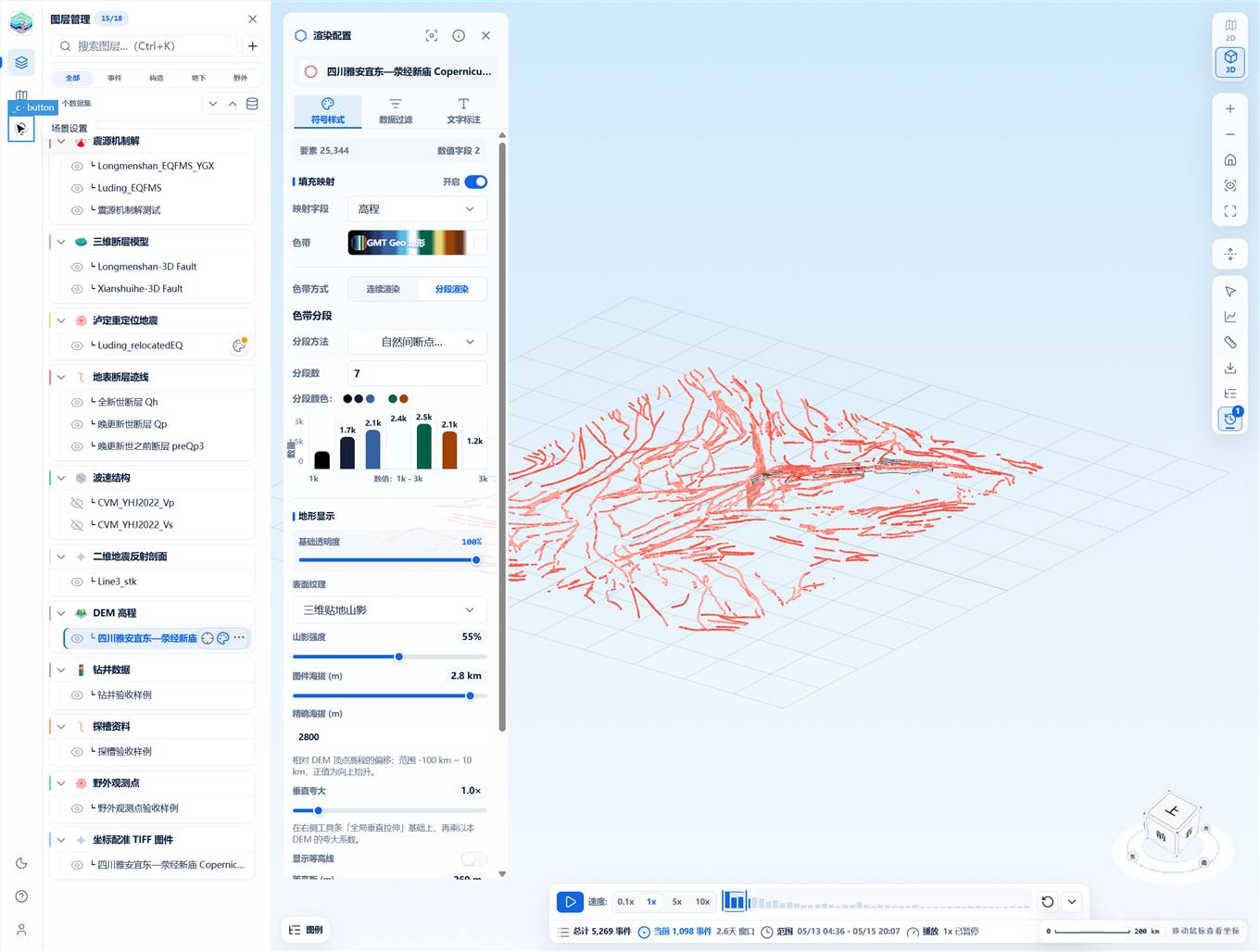Viewport: 1260px width, 952px height.
Task: Switch to the 数据过滤 tab
Action: 396,110
